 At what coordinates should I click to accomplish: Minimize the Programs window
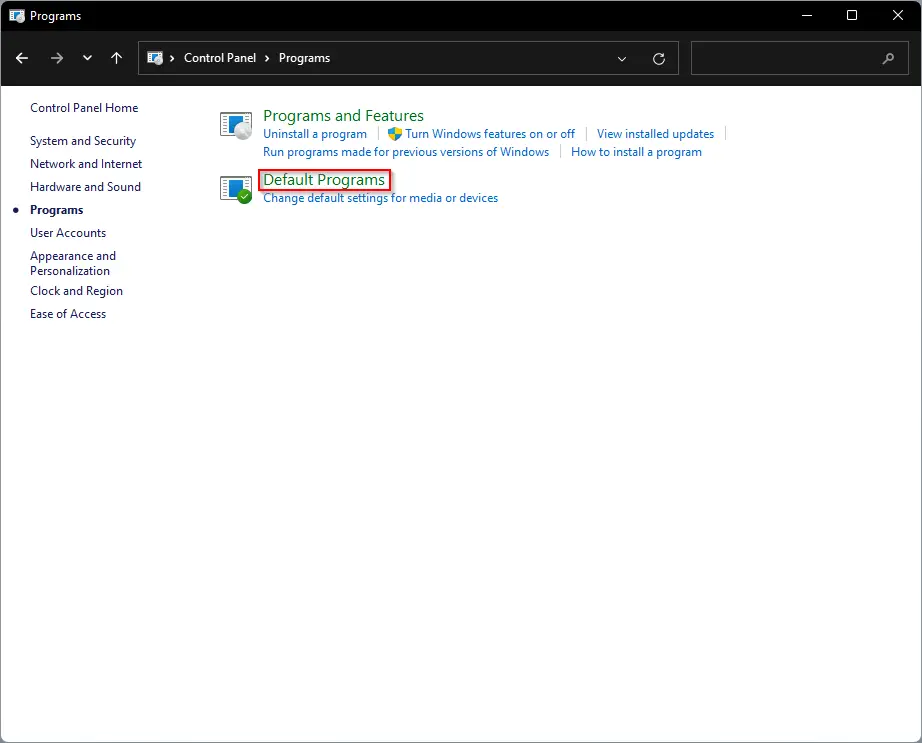[807, 15]
